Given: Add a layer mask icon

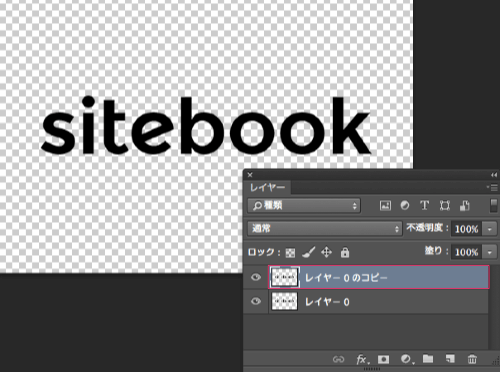Looking at the screenshot, I should coord(383,359).
